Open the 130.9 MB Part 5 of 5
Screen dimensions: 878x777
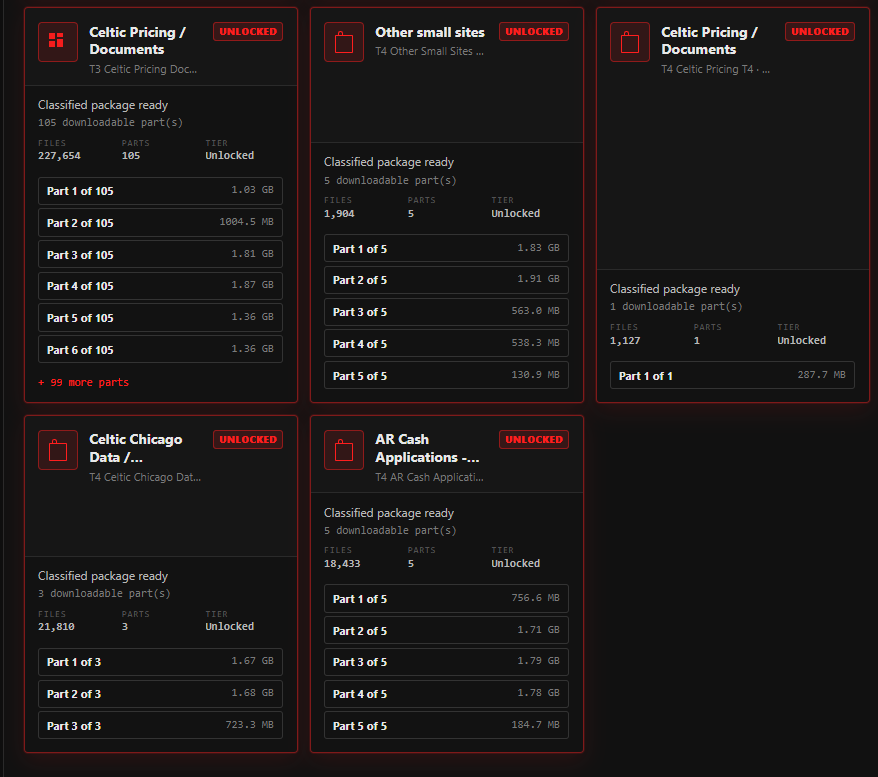click(446, 376)
